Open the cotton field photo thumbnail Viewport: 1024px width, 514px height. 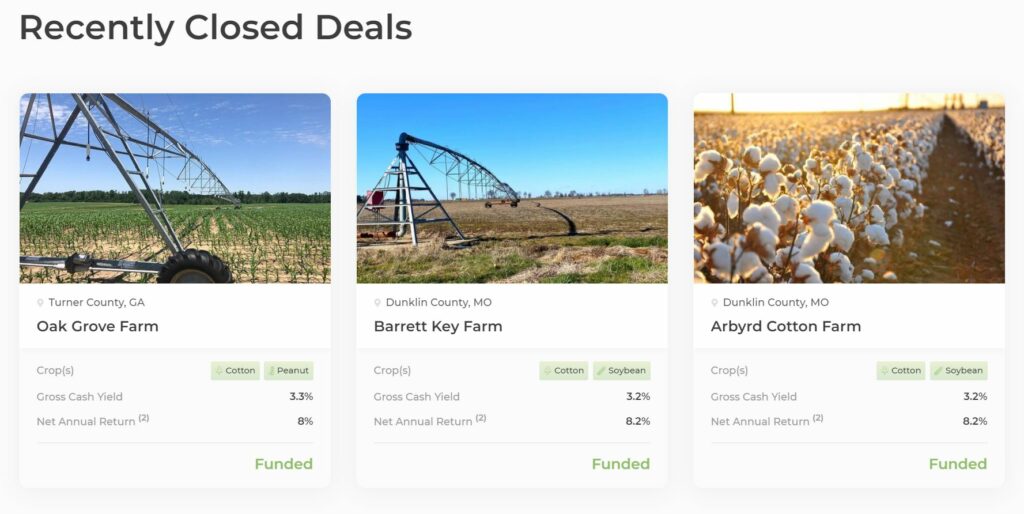point(849,188)
